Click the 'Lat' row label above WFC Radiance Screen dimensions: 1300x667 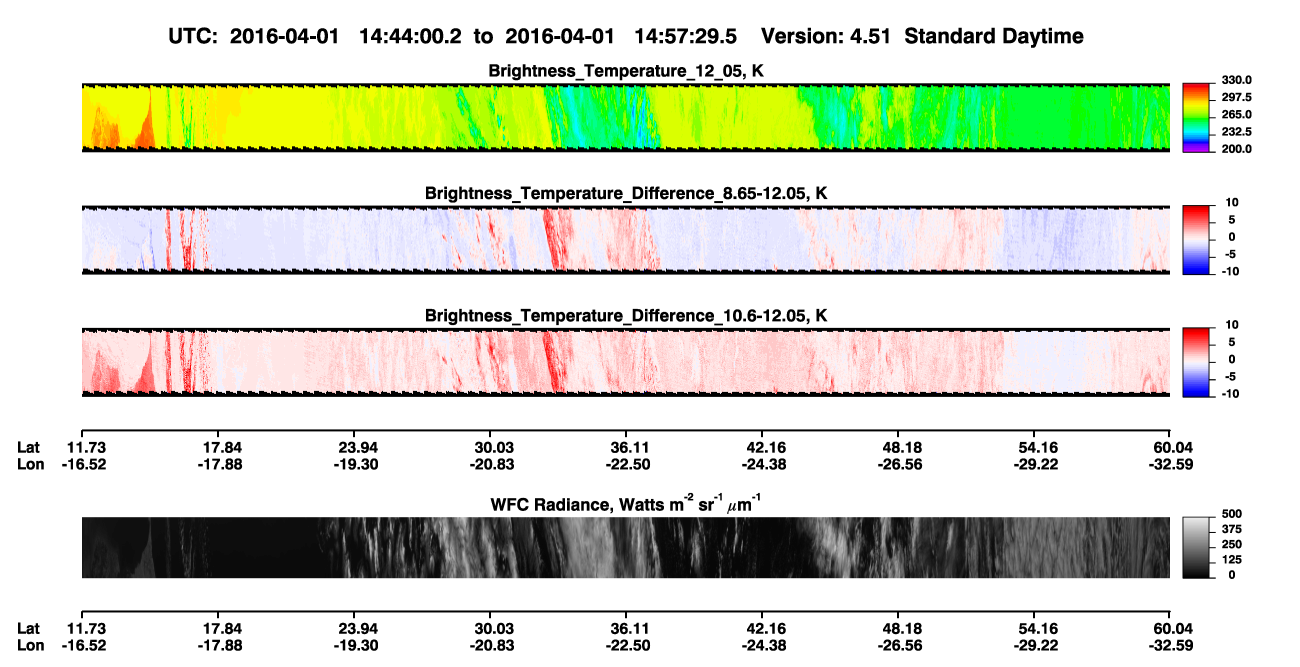(29, 447)
